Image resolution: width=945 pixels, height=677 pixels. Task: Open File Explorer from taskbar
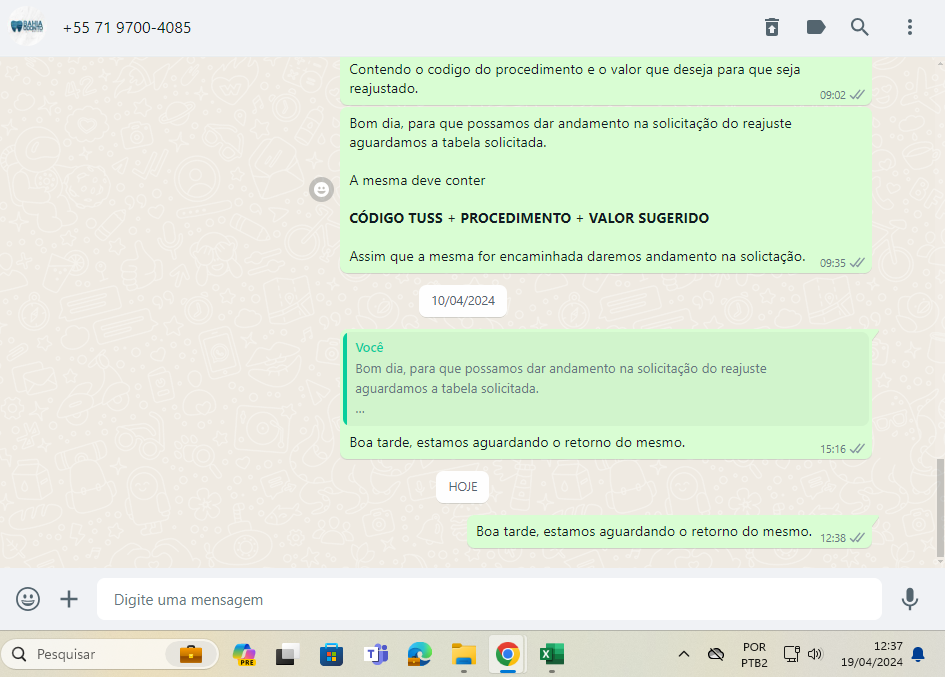[x=463, y=654]
